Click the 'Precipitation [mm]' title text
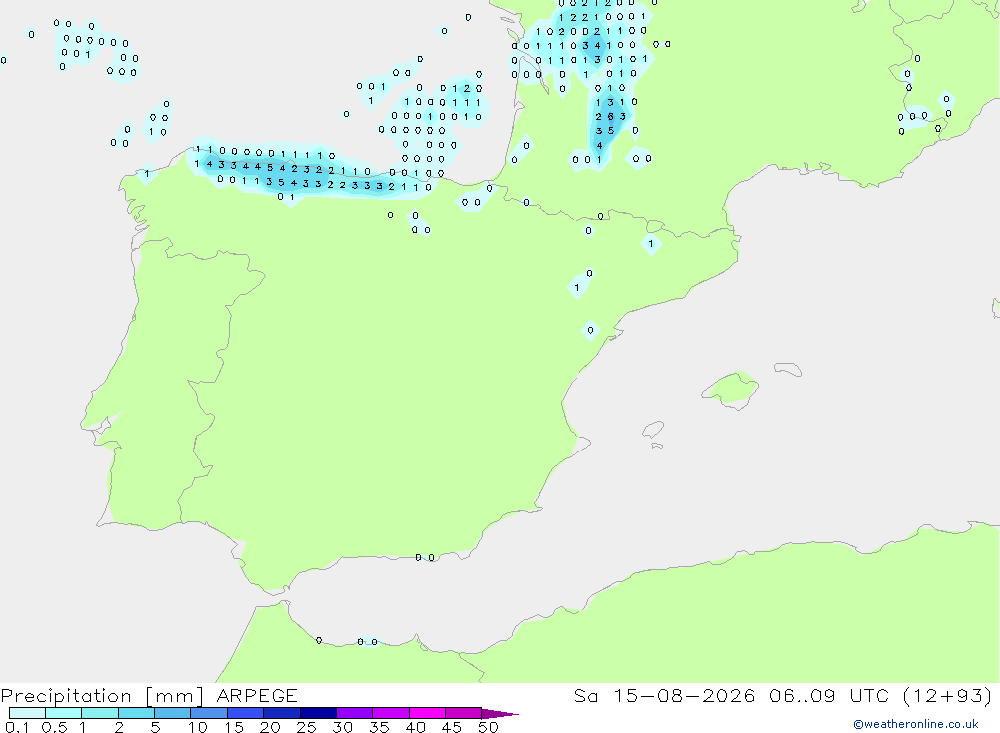The image size is (1000, 733). point(102,696)
